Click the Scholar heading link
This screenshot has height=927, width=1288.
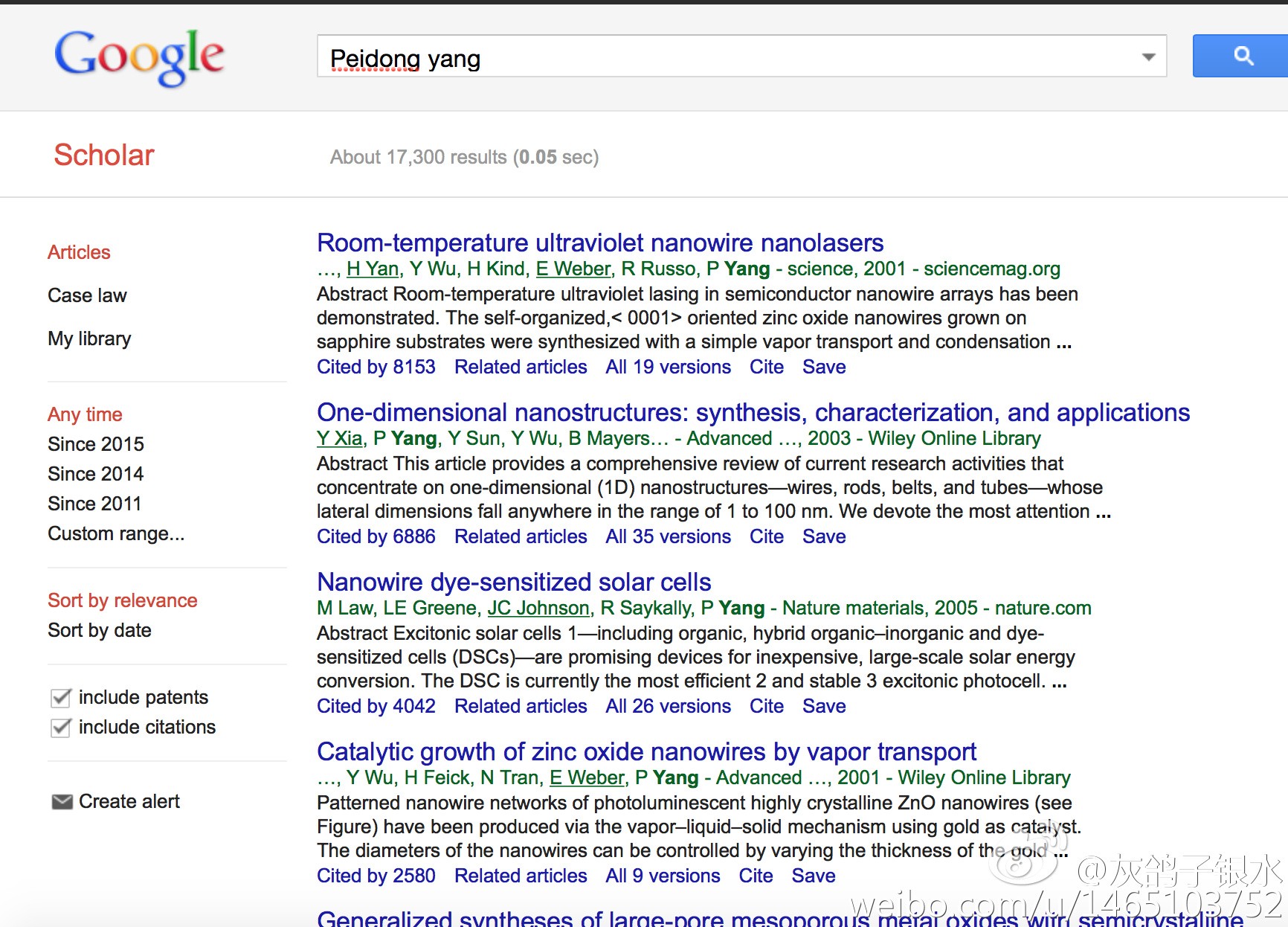pyautogui.click(x=104, y=155)
